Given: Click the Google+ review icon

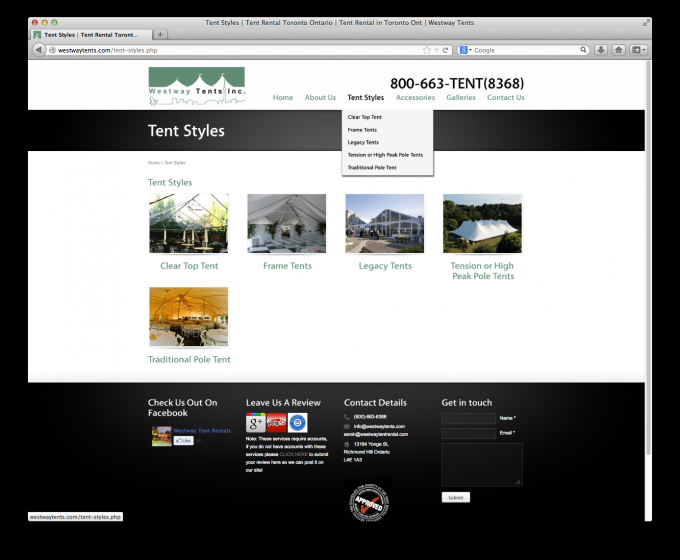Looking at the screenshot, I should tap(256, 423).
